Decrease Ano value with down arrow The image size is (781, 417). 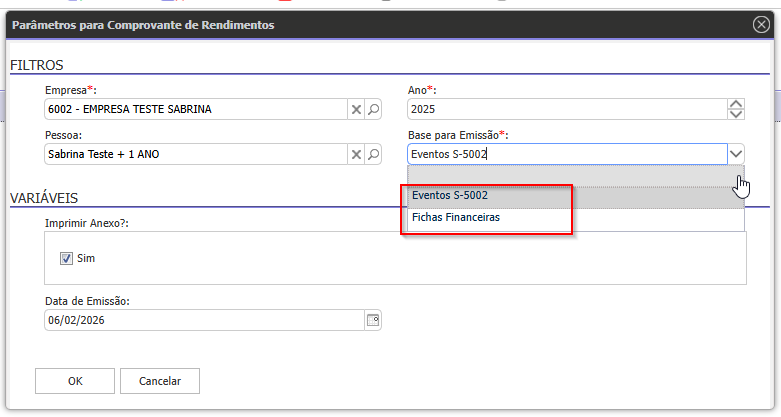point(736,115)
